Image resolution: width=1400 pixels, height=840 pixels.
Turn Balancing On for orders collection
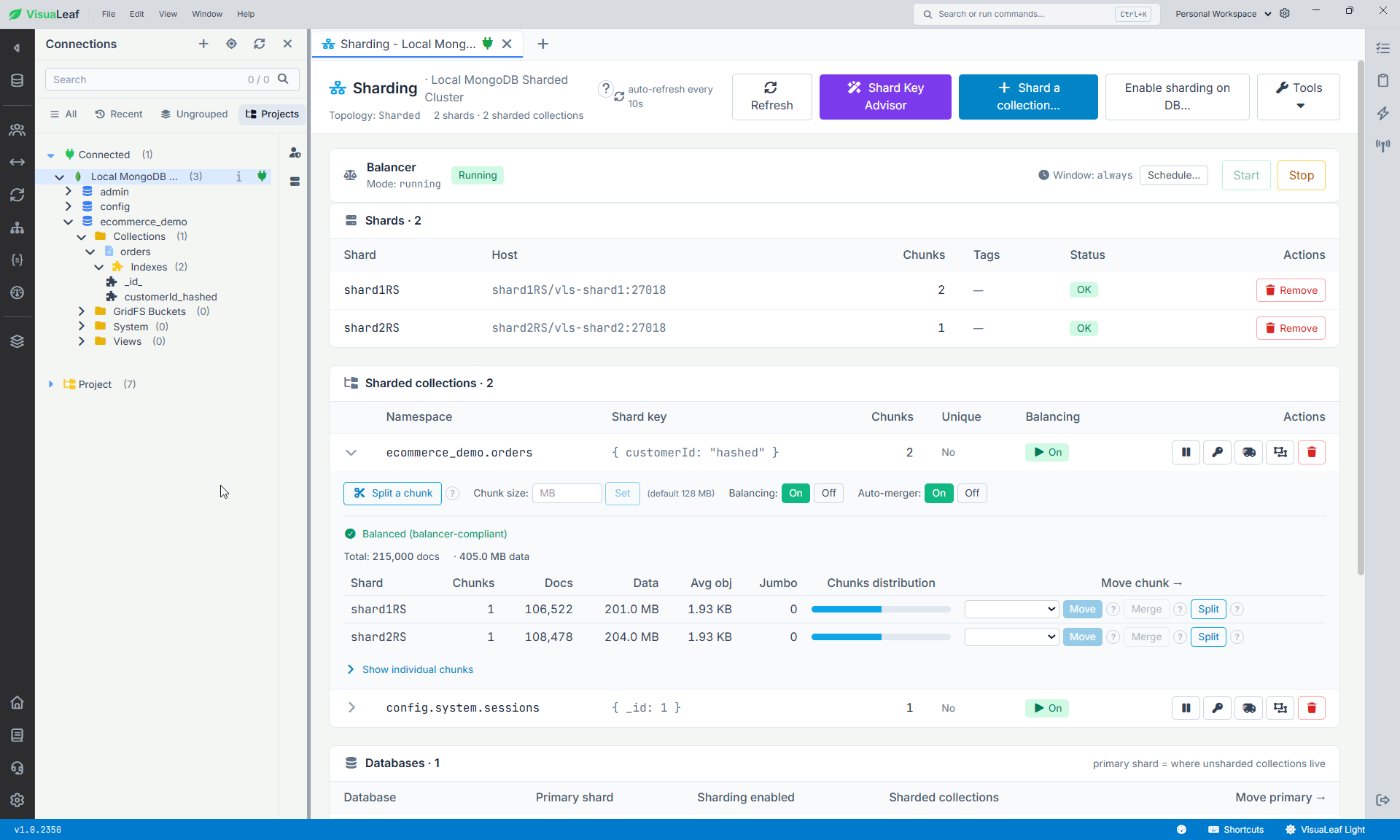point(796,493)
